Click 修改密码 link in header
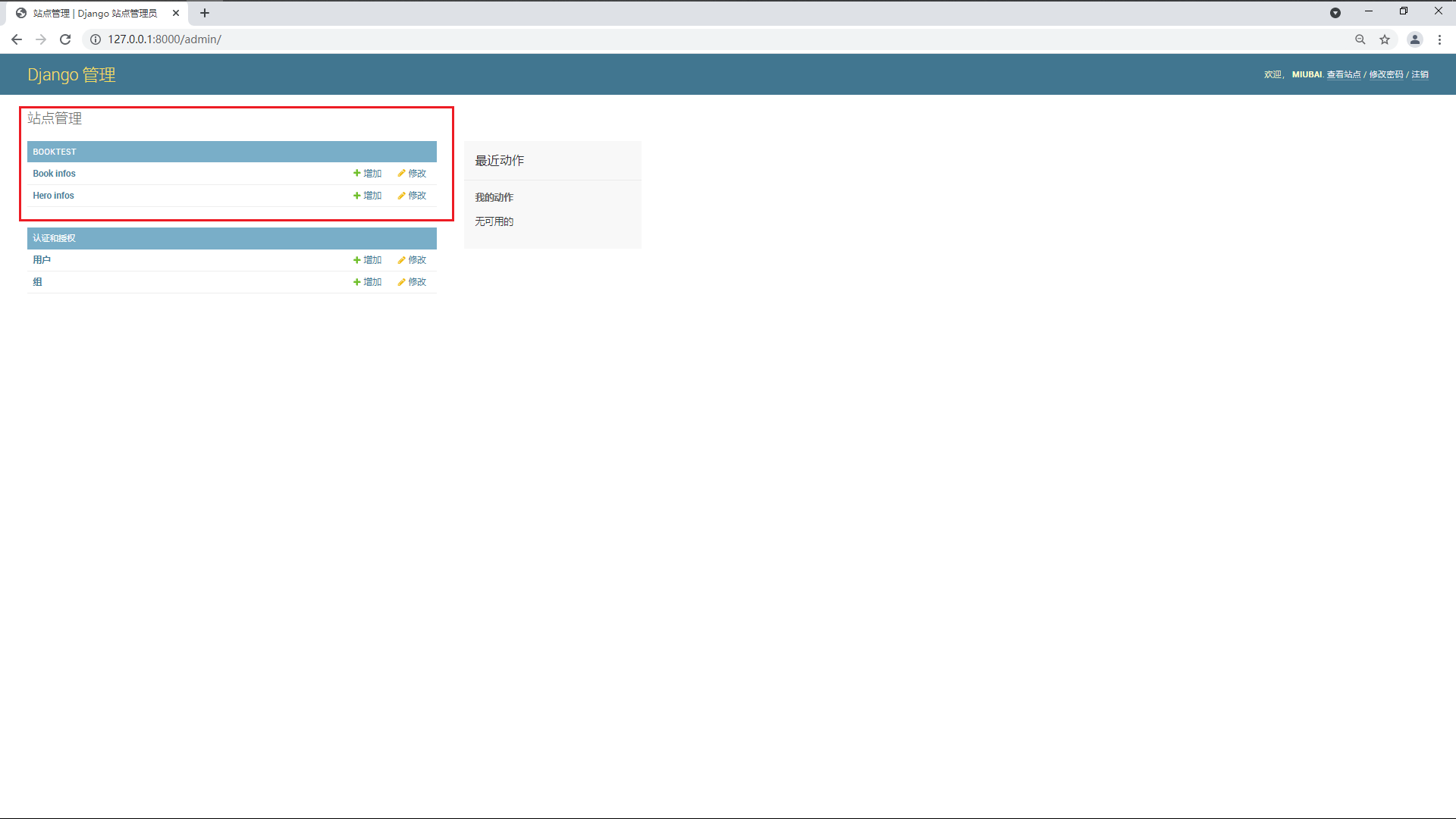1456x819 pixels. (1385, 74)
